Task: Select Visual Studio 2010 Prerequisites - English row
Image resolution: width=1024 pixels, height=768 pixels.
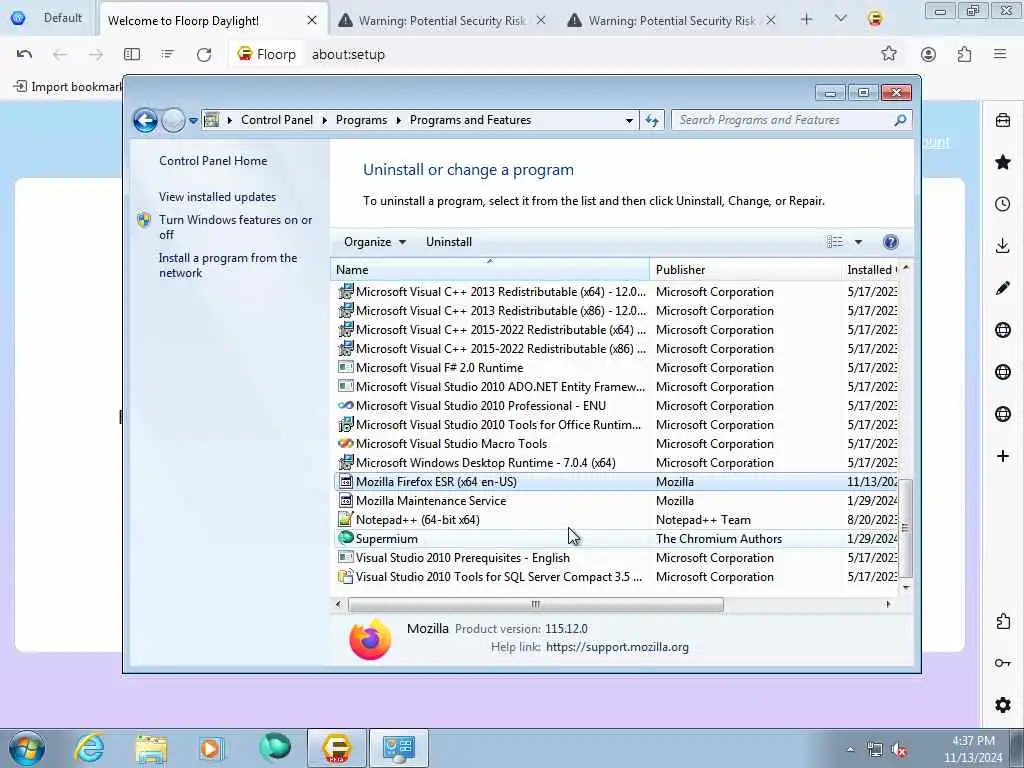Action: pyautogui.click(x=617, y=558)
